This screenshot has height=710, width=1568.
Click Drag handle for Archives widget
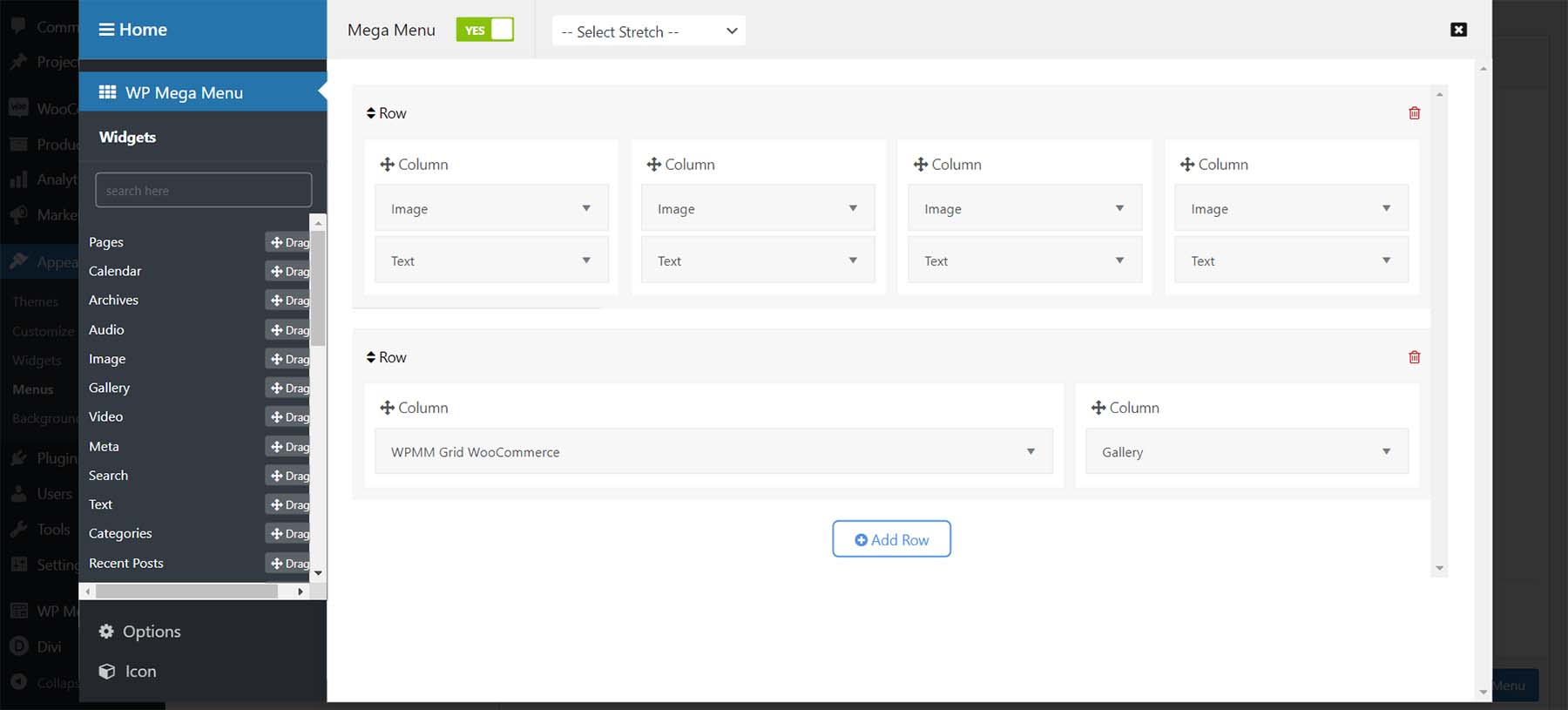(288, 301)
